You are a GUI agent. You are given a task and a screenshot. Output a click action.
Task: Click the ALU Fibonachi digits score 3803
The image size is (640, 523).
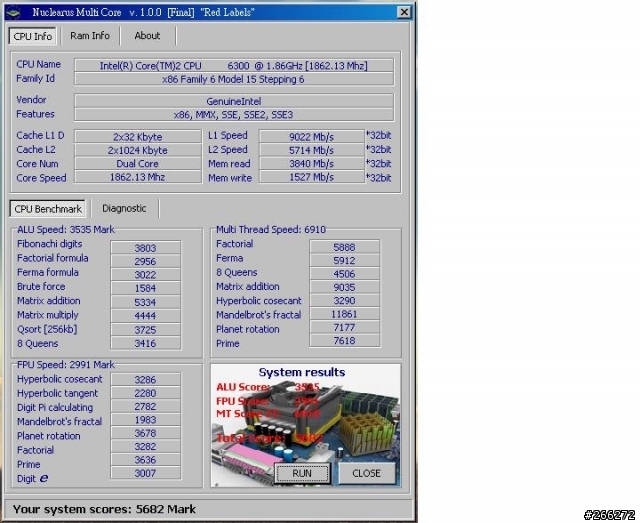(145, 248)
